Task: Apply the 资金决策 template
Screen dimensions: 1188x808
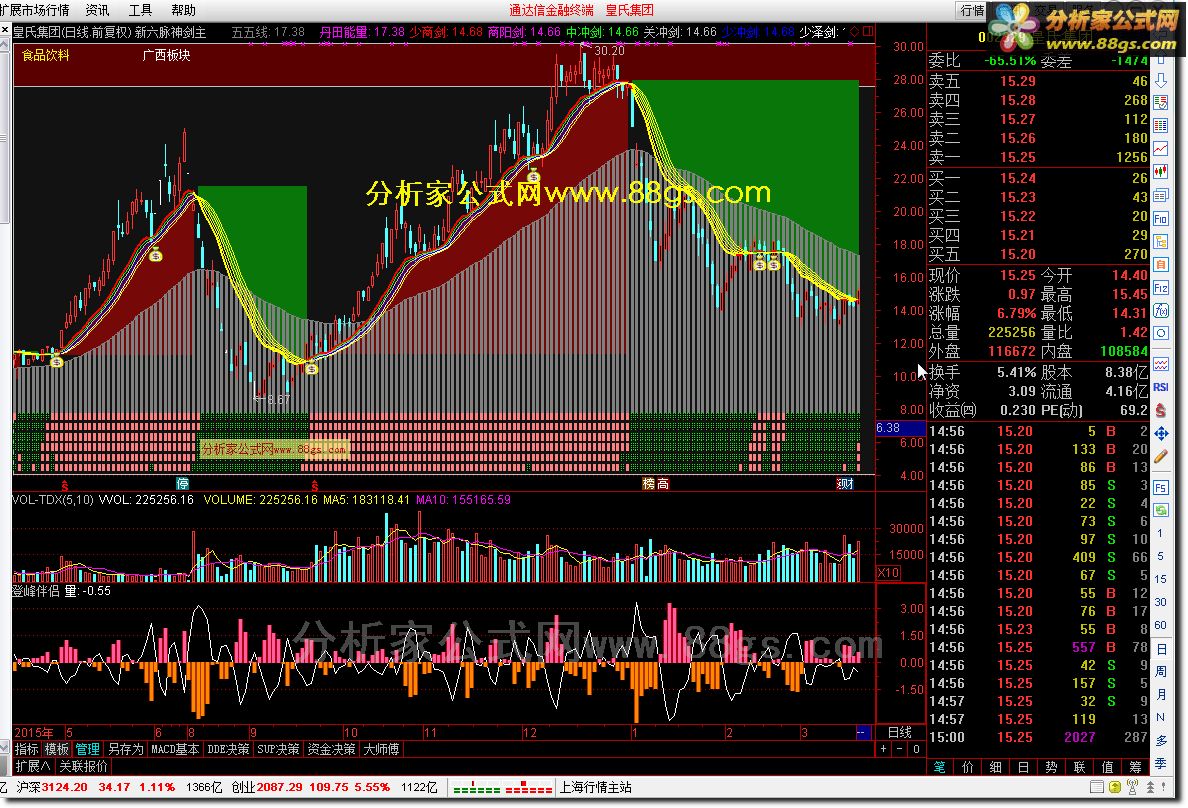Action: tap(331, 750)
